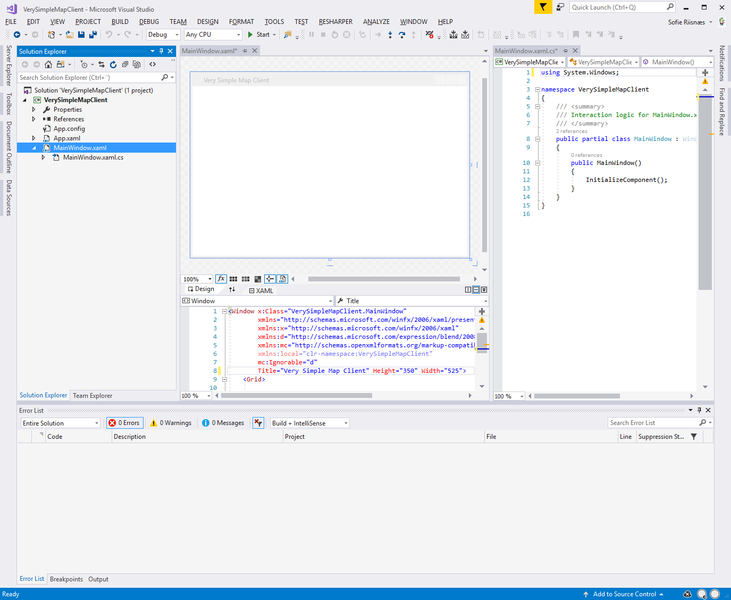
Task: Click the Step Into debug icon
Action: (390, 34)
